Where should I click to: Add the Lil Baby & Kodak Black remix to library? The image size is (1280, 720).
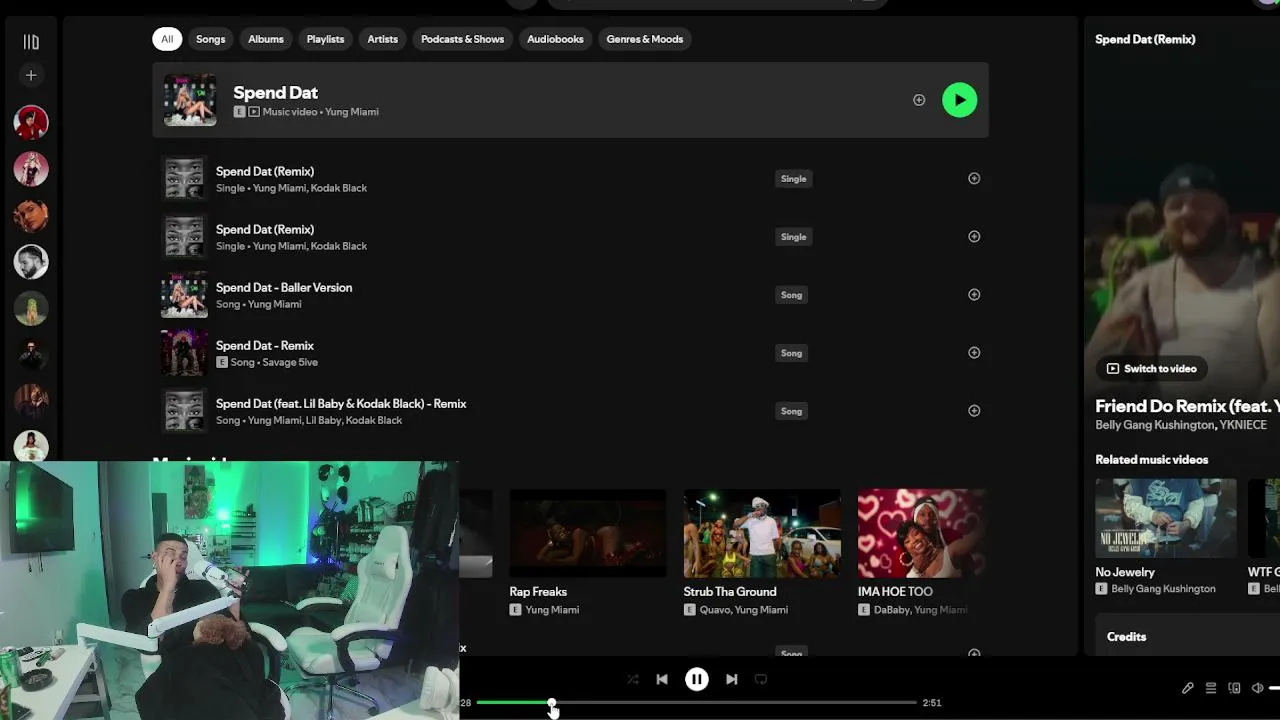pos(974,411)
